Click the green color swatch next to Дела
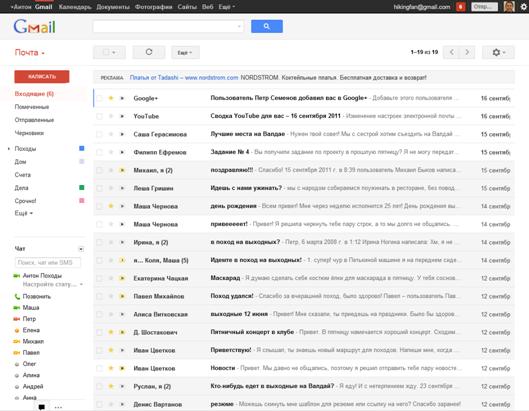This screenshot has height=411, width=529. coord(82,188)
